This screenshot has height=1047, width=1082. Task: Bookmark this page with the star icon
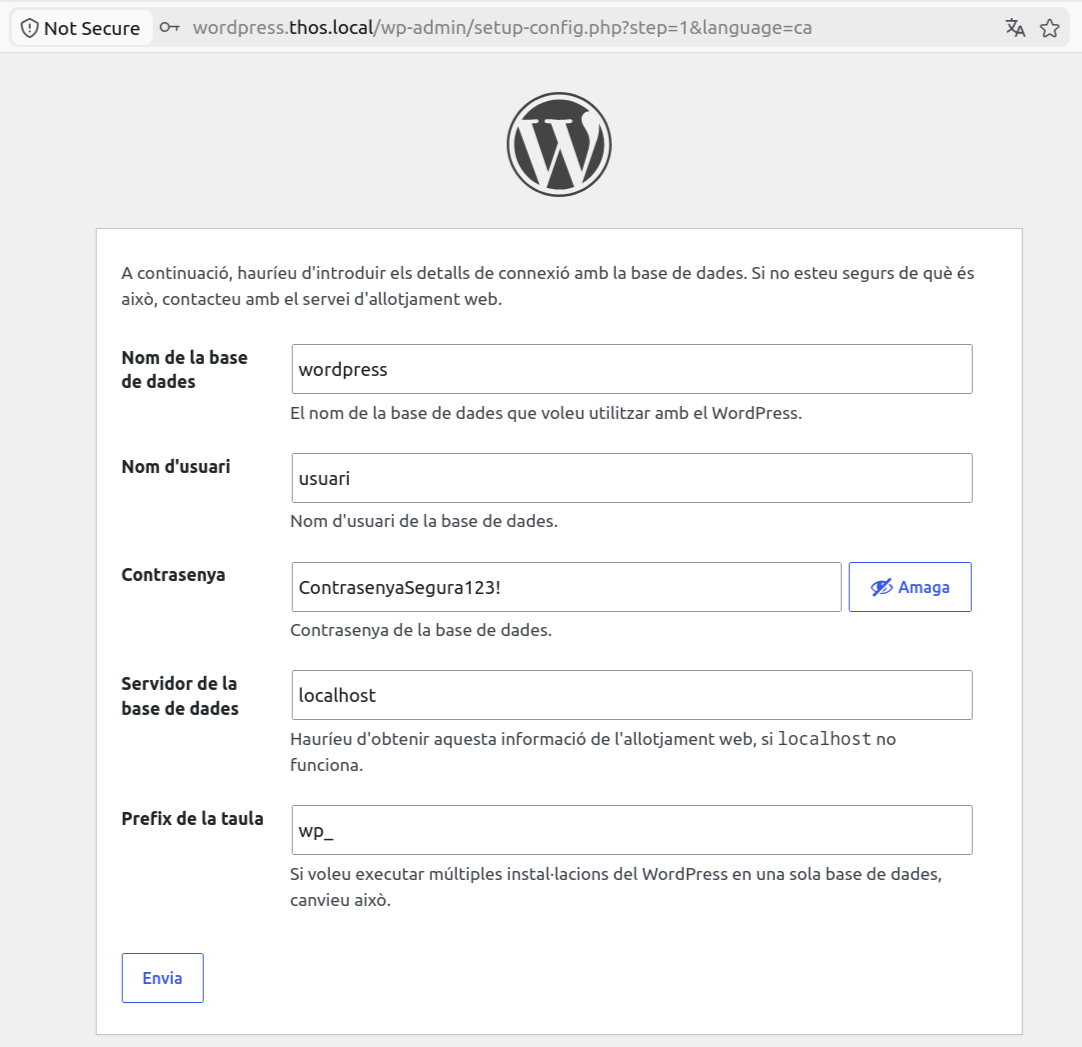point(1050,28)
